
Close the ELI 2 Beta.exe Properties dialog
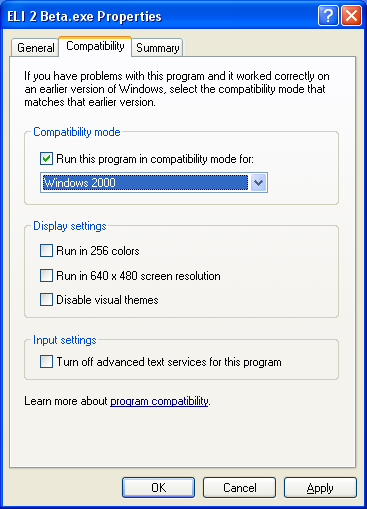pyautogui.click(x=351, y=15)
